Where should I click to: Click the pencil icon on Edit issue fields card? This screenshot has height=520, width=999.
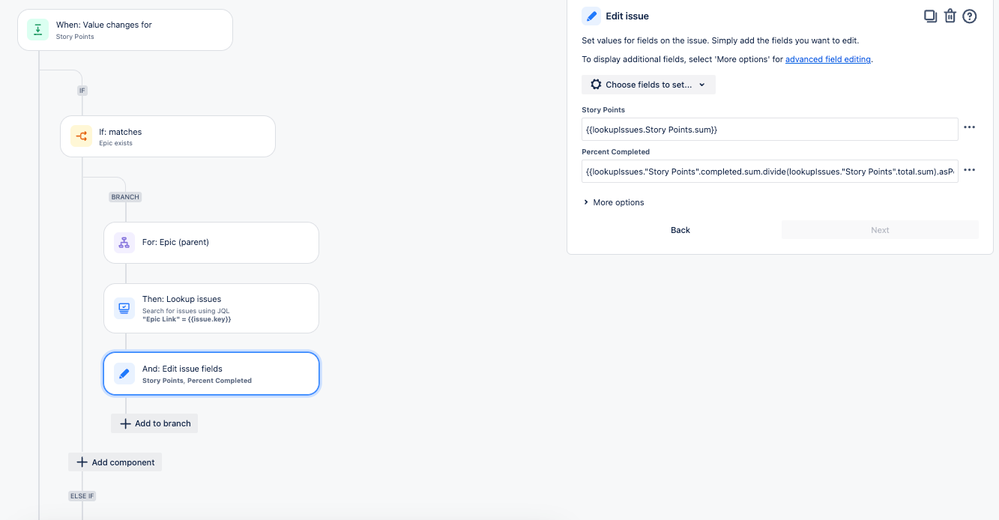coord(124,373)
